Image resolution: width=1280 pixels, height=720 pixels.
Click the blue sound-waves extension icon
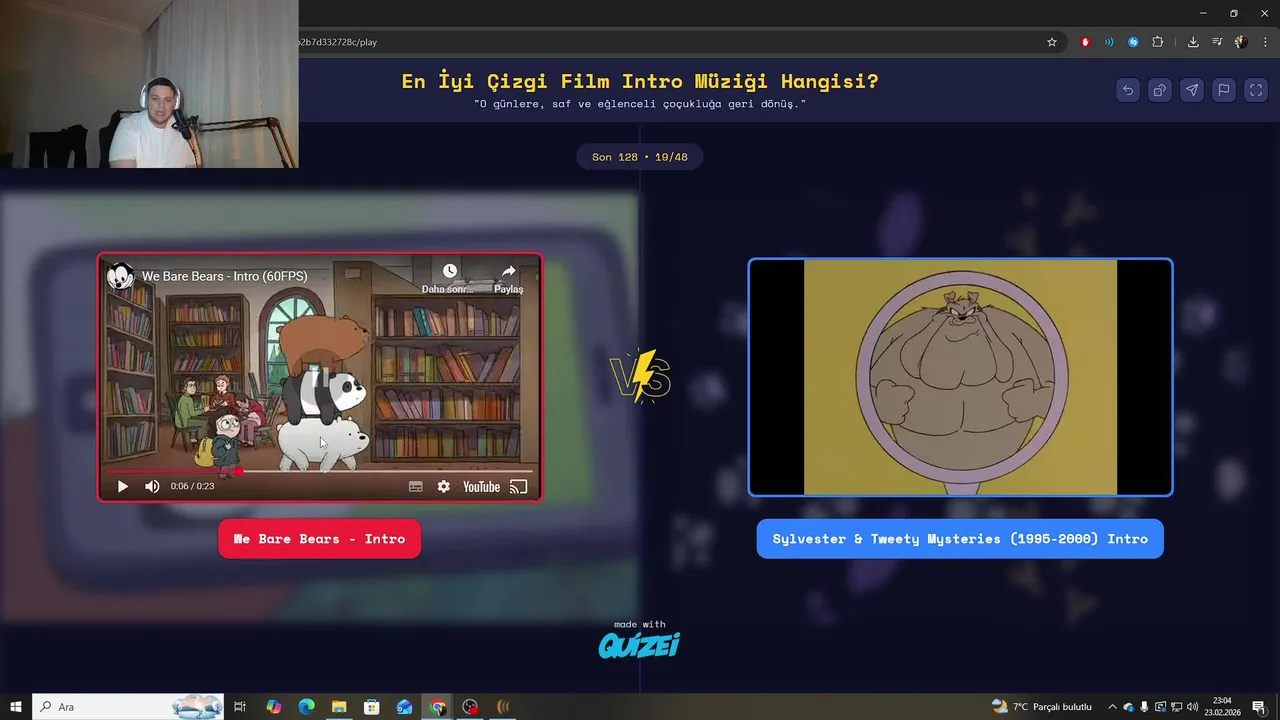point(1109,42)
